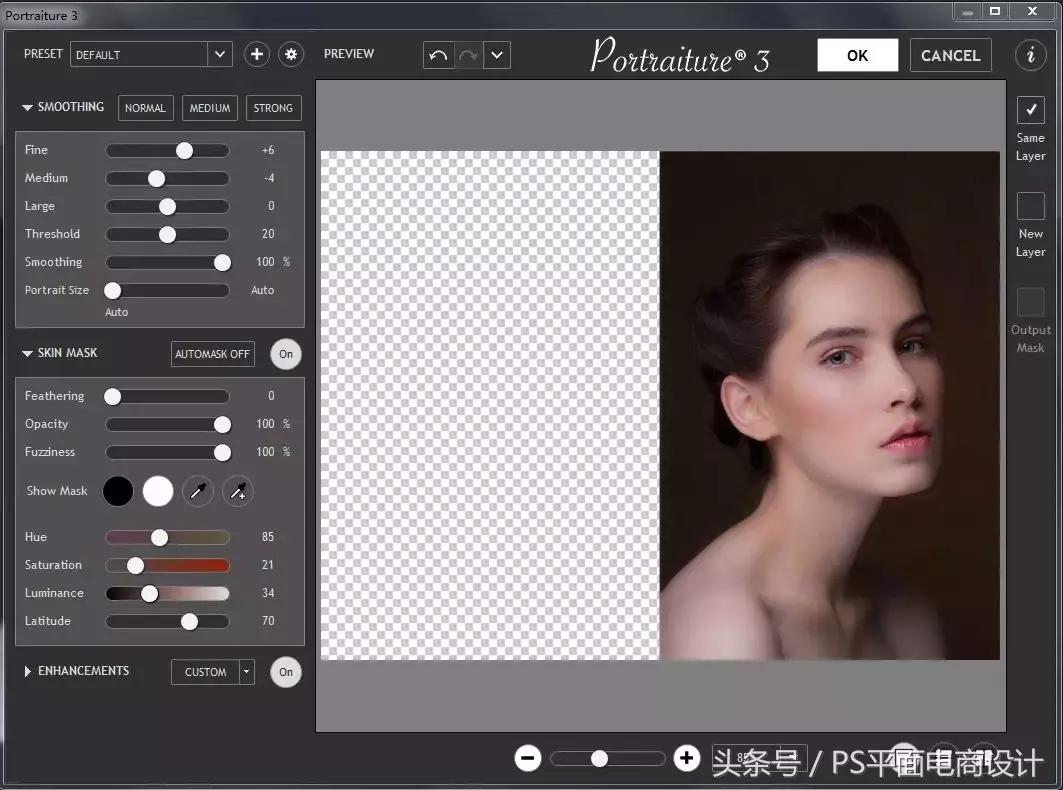1063x790 pixels.
Task: Toggle the Skin Mask On switch
Action: click(285, 354)
